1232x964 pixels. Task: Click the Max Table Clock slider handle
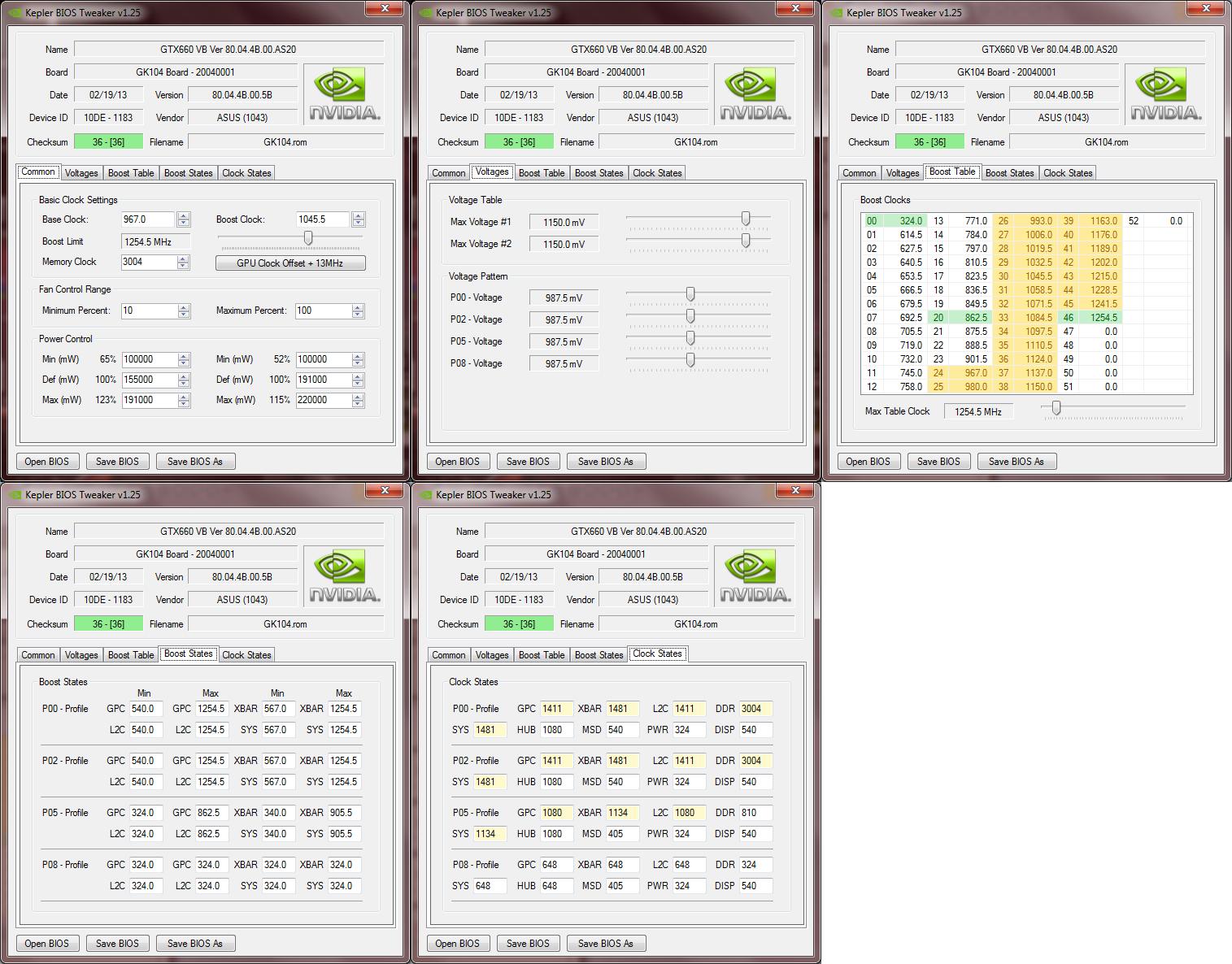tap(1056, 408)
